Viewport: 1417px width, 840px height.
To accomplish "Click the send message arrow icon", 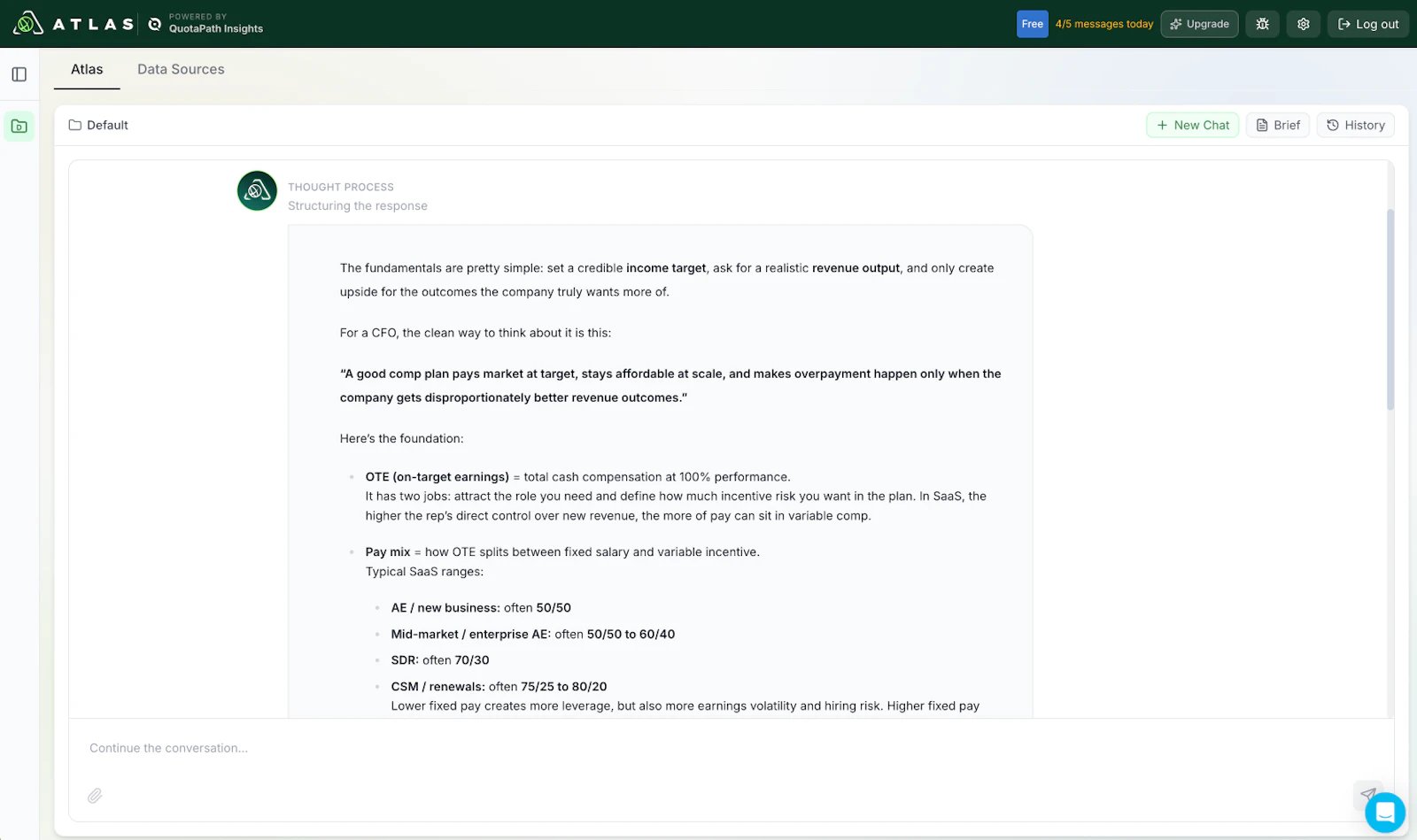I will (1367, 794).
